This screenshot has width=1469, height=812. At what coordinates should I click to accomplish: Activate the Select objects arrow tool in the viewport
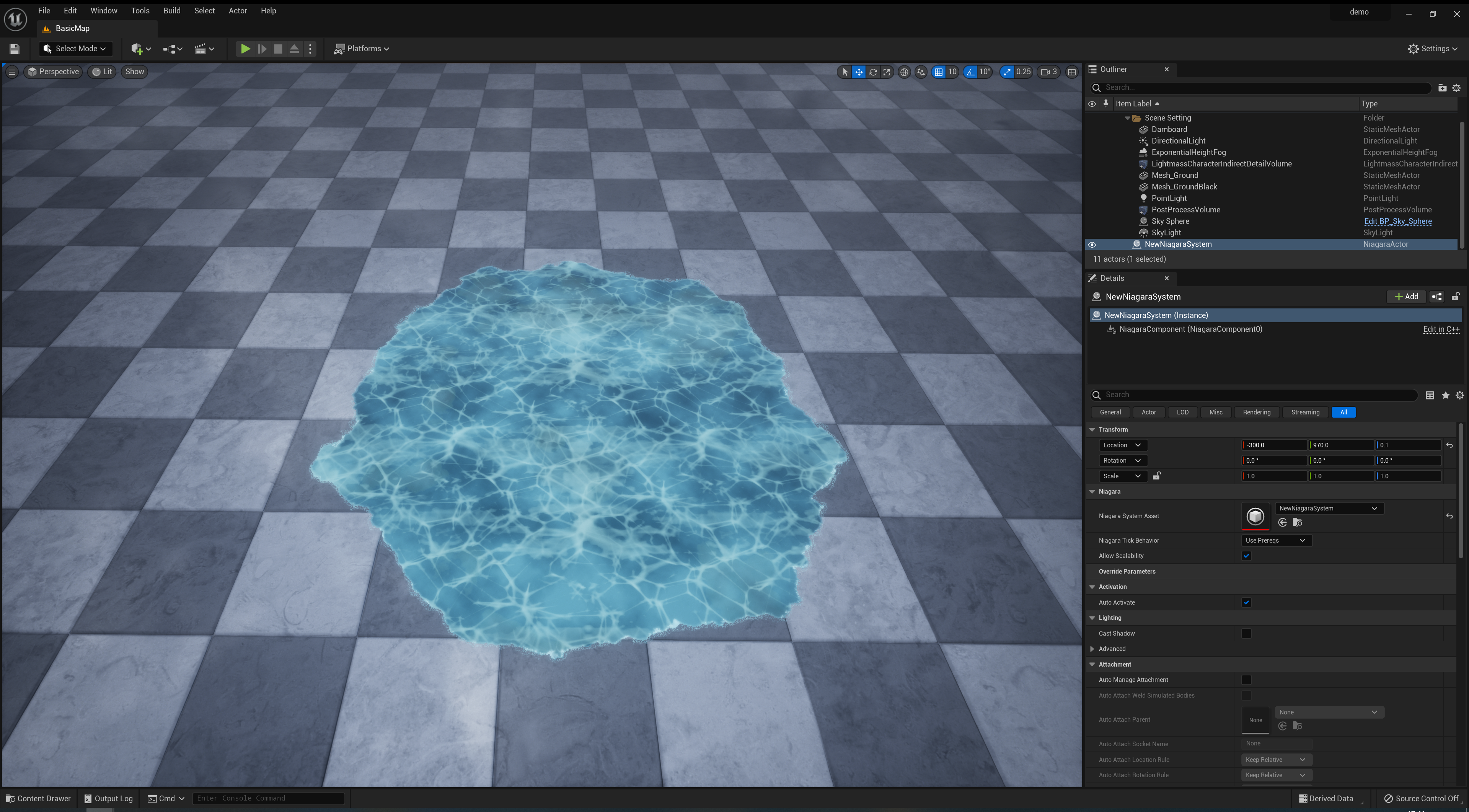coord(845,72)
